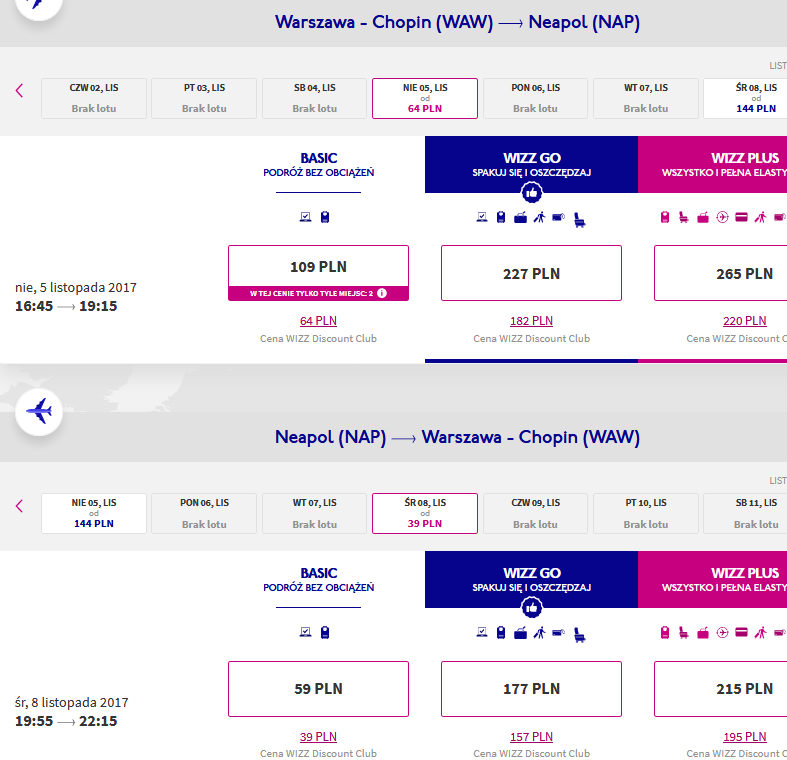
Task: Click the return WIZZ GO fare header
Action: coord(532,580)
